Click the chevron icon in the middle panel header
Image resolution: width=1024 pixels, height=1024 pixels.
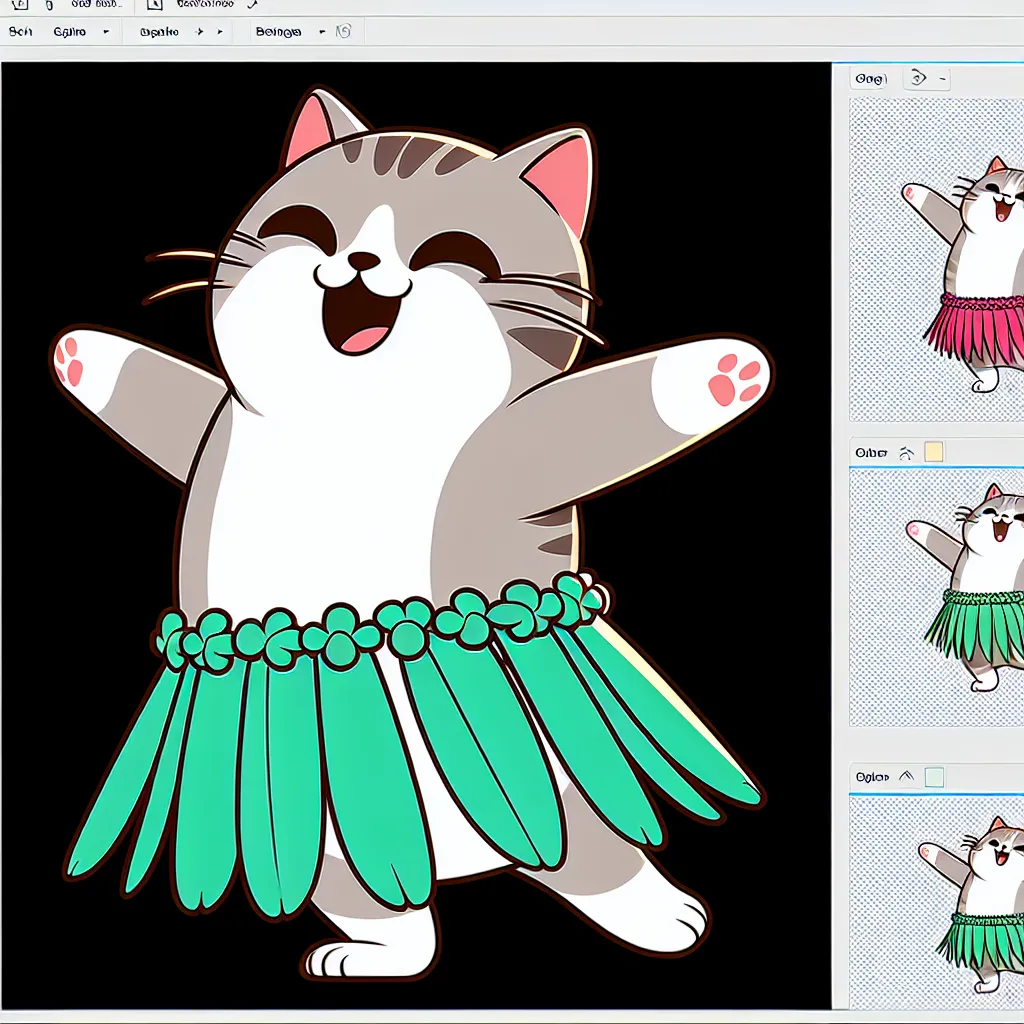tap(906, 453)
